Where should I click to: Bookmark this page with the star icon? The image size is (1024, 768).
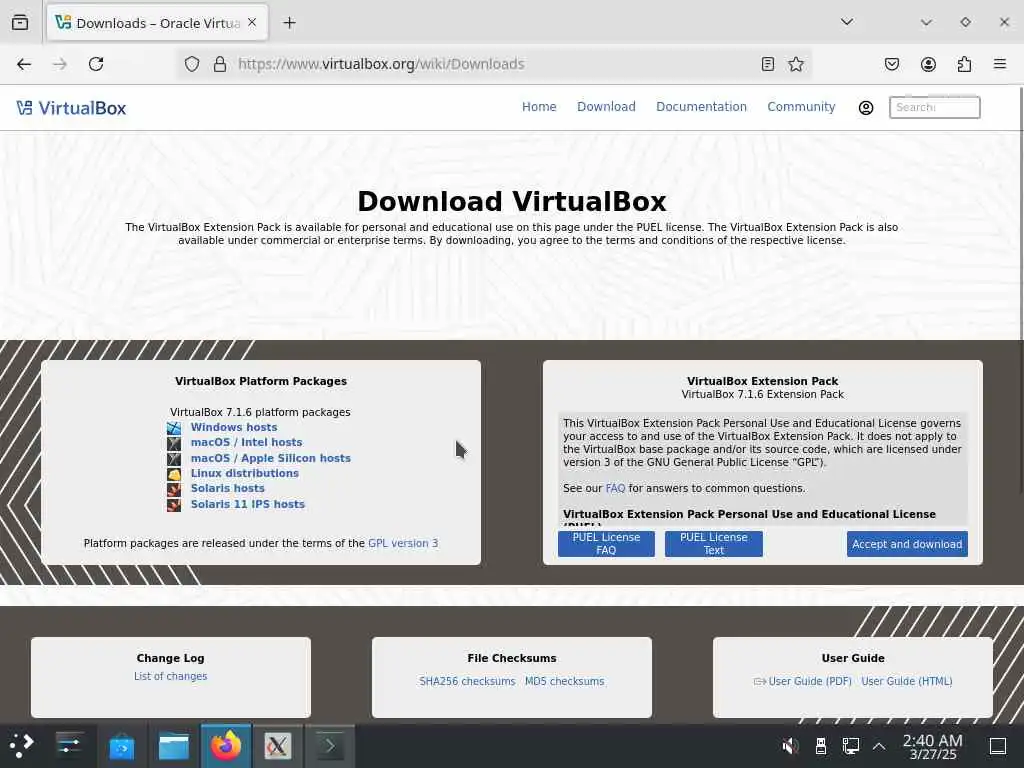[x=795, y=64]
